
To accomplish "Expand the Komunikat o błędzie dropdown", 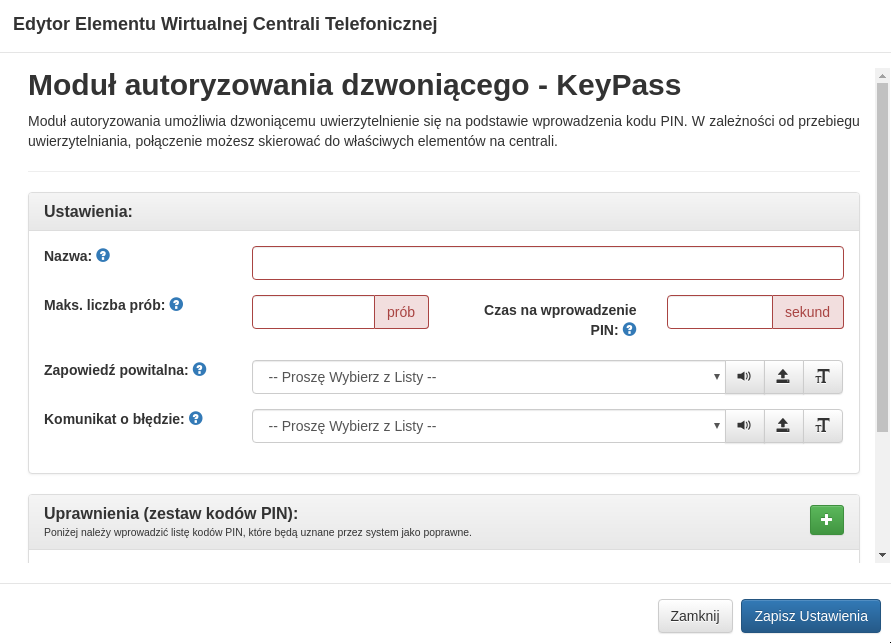I will coord(488,426).
